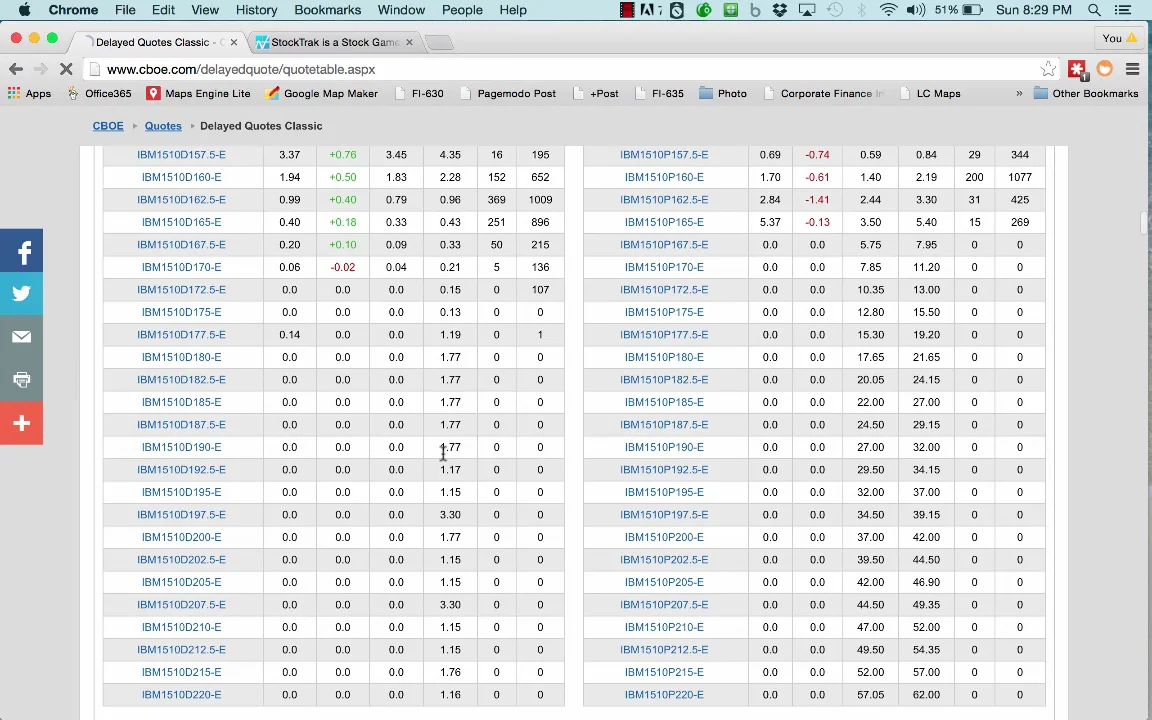Open the Apps launcher in bookmarks bar
Viewport: 1152px width, 720px height.
coord(29,93)
